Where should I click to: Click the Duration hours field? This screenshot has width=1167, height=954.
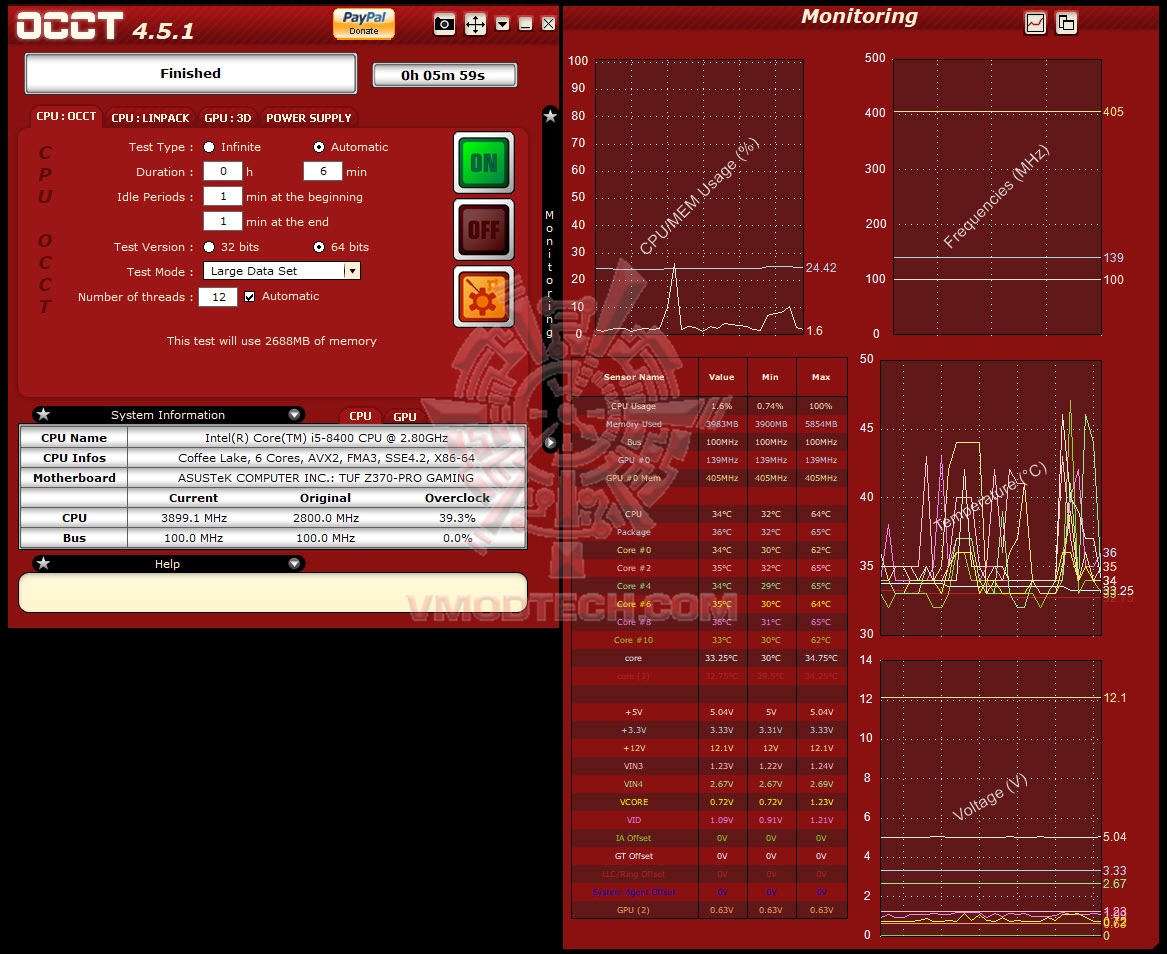coord(223,171)
